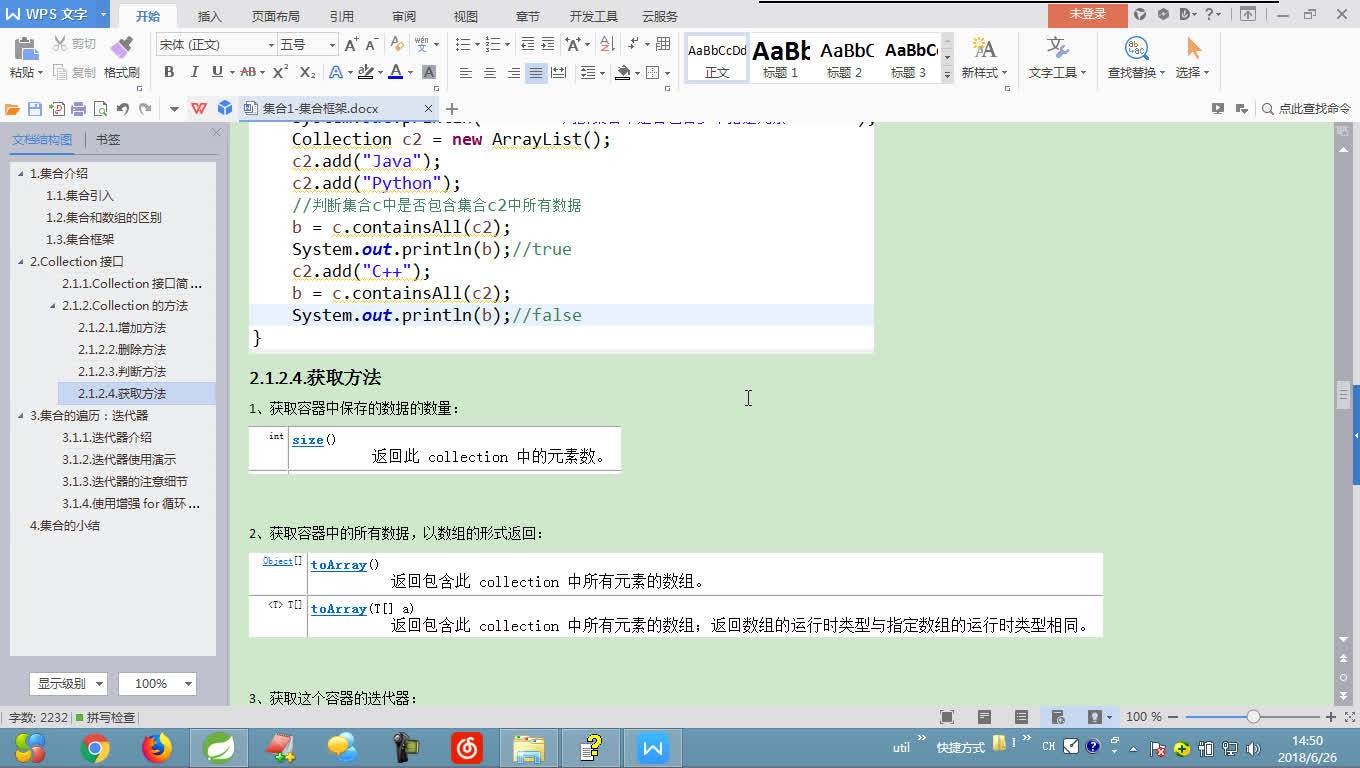Open the 插入 ribbon tab
This screenshot has height=768, width=1360.
210,16
